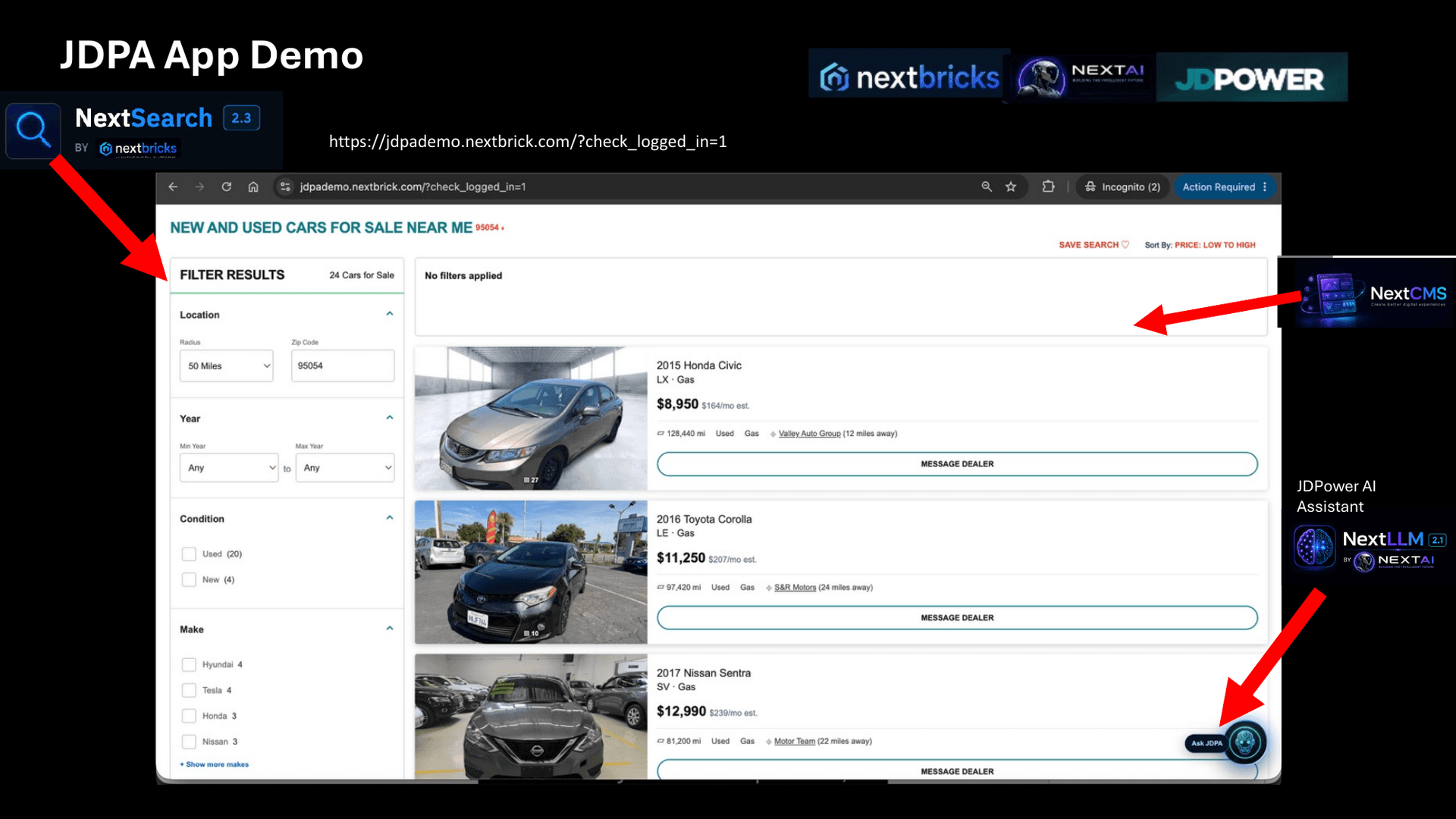1456x819 pixels.
Task: Collapse the Make filter section
Action: pos(390,629)
